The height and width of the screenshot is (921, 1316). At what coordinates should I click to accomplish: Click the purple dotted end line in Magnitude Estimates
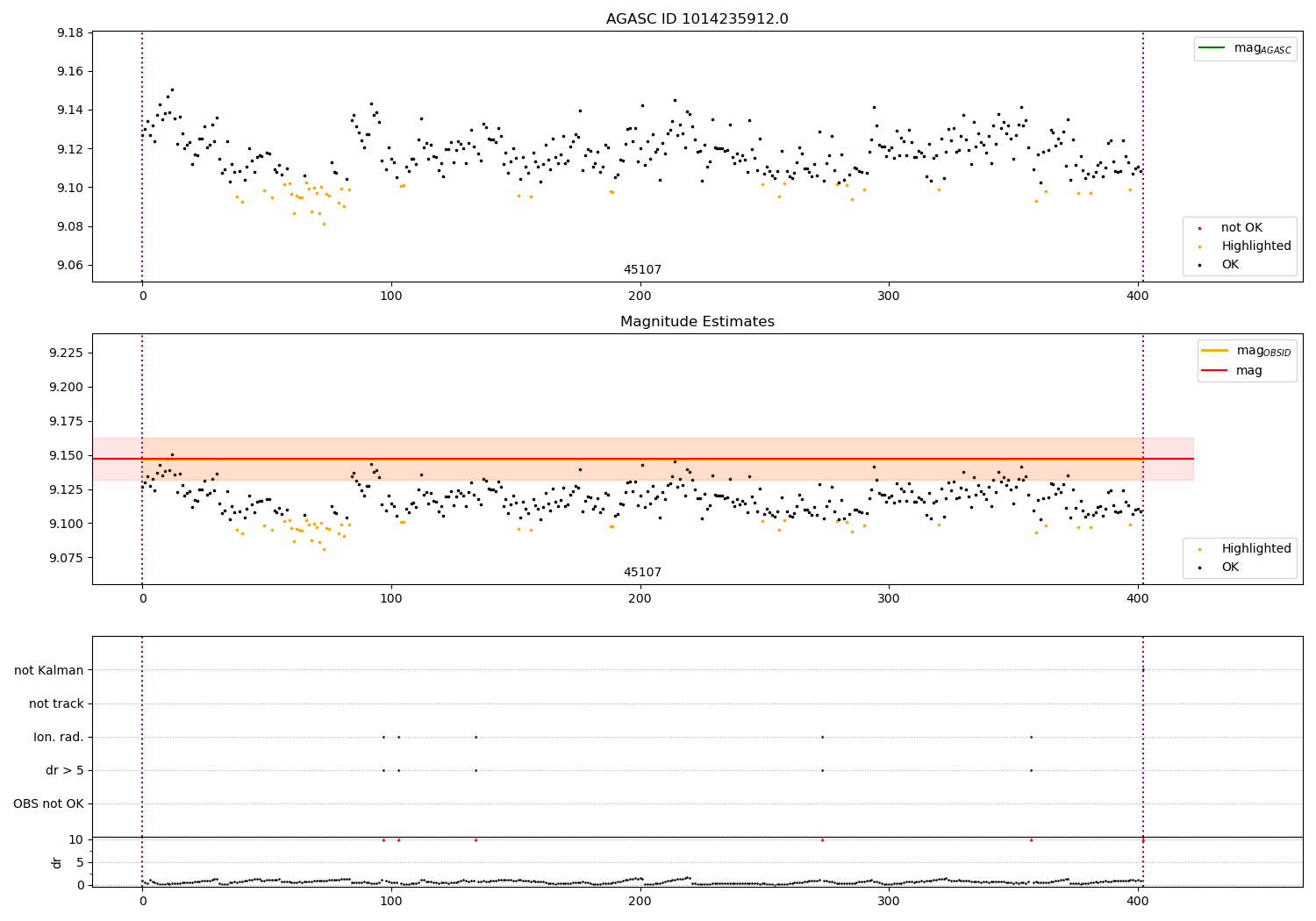tap(1143, 459)
